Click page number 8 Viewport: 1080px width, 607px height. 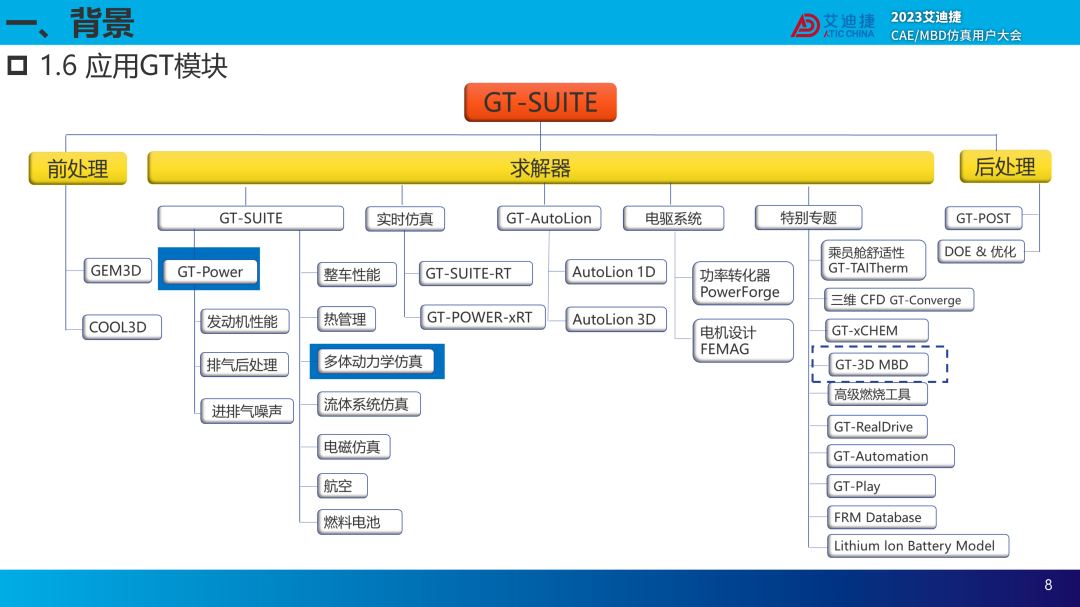[1048, 585]
